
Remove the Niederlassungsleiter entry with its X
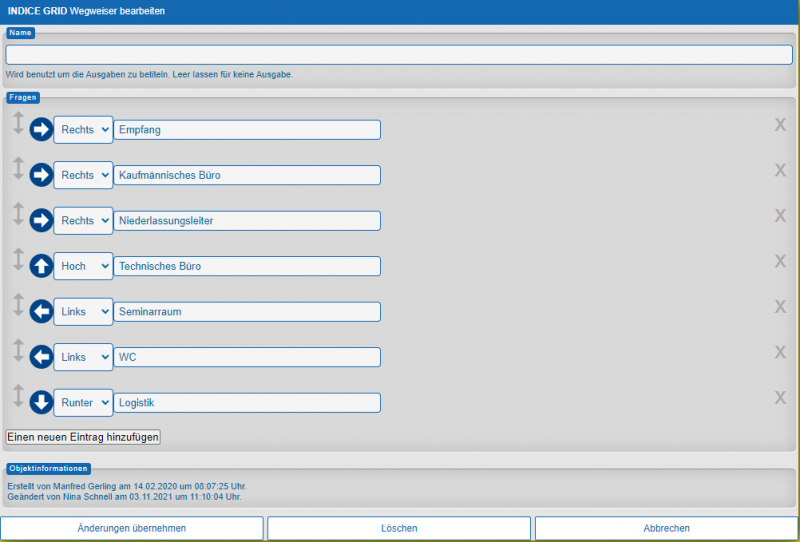780,215
